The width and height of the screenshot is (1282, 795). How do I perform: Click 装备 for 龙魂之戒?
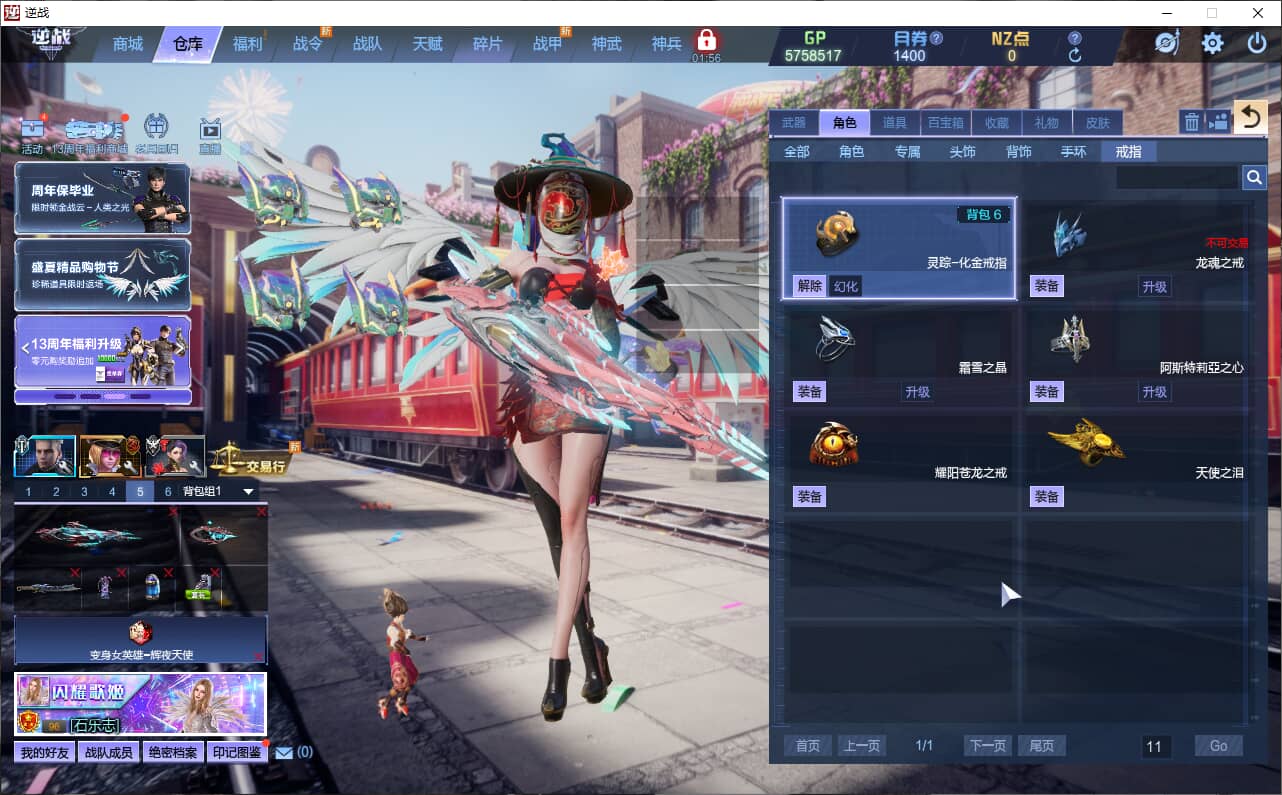tap(1046, 286)
